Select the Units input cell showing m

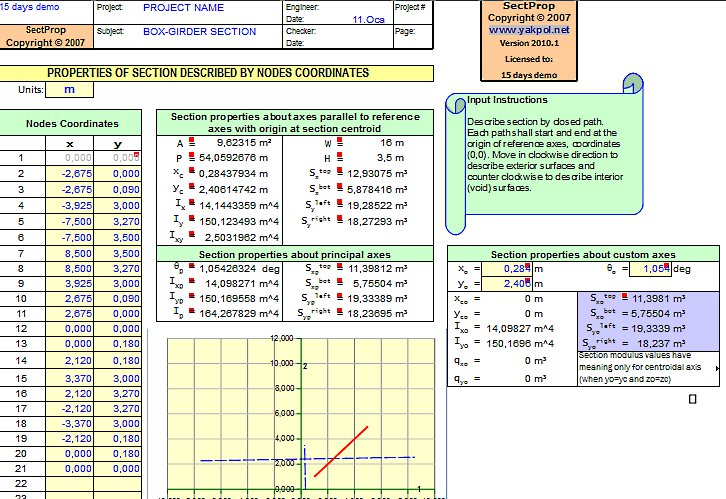pyautogui.click(x=69, y=89)
